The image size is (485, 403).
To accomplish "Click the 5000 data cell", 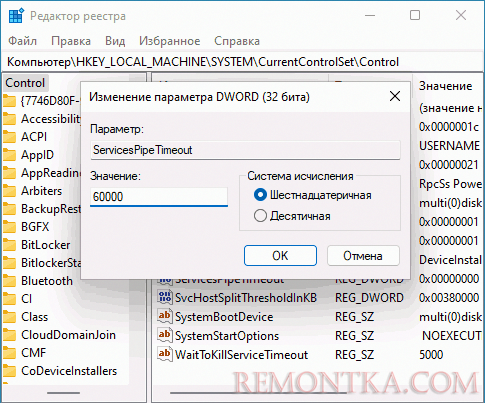I will pos(431,355).
